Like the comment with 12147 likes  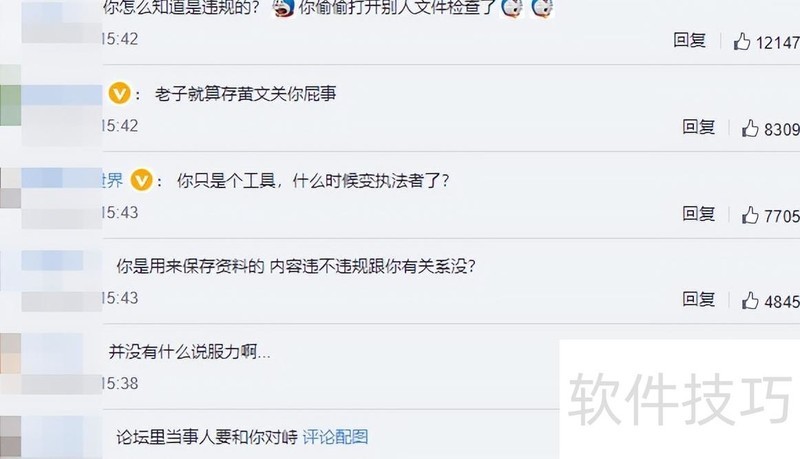click(x=742, y=41)
